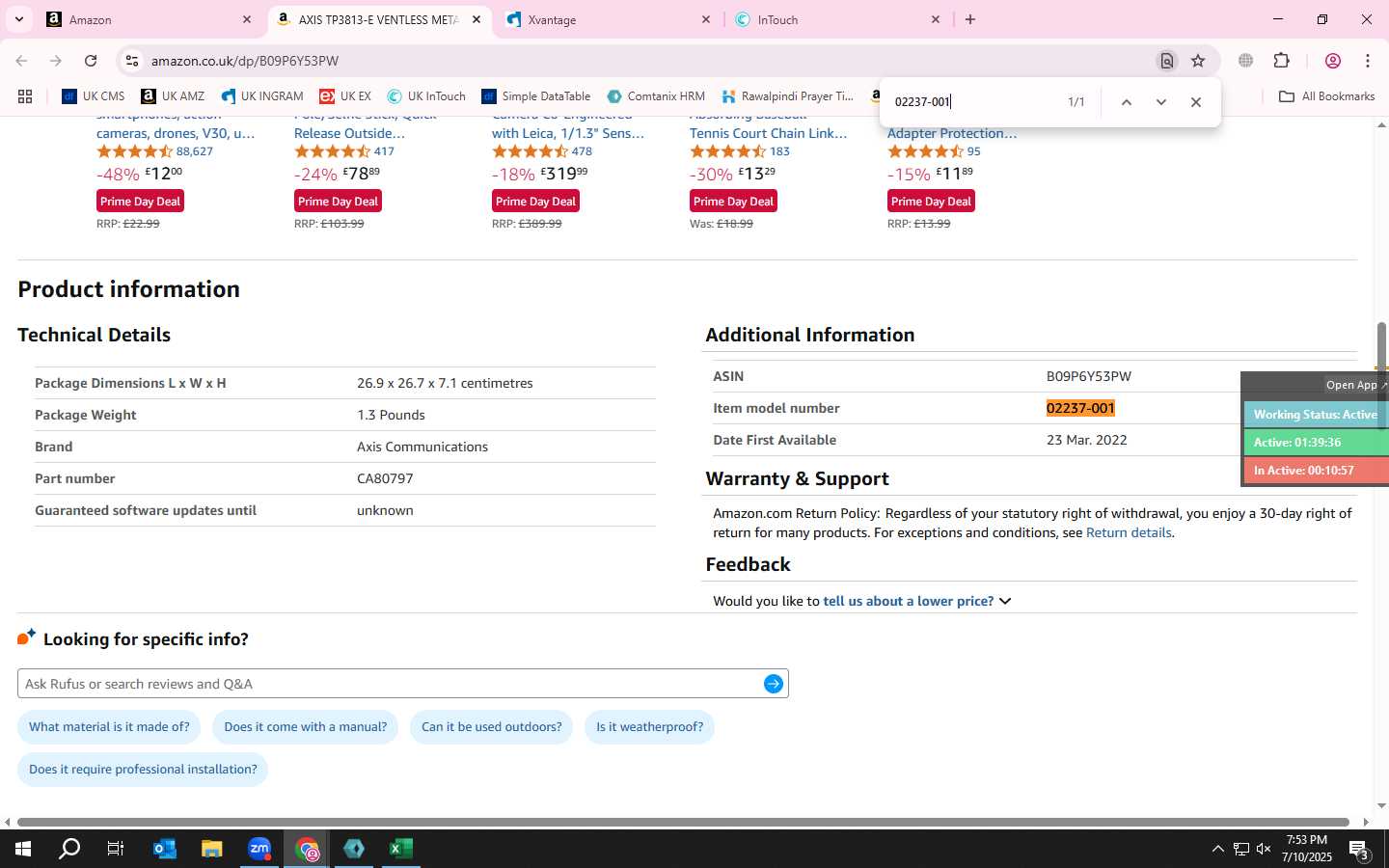Open the Rawalpindi Prayer Times bookmark
1389x868 pixels.
[x=787, y=96]
